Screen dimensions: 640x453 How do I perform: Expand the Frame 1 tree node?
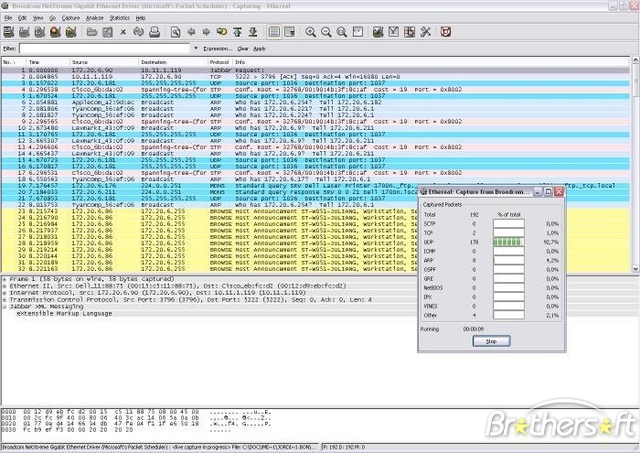[4, 279]
